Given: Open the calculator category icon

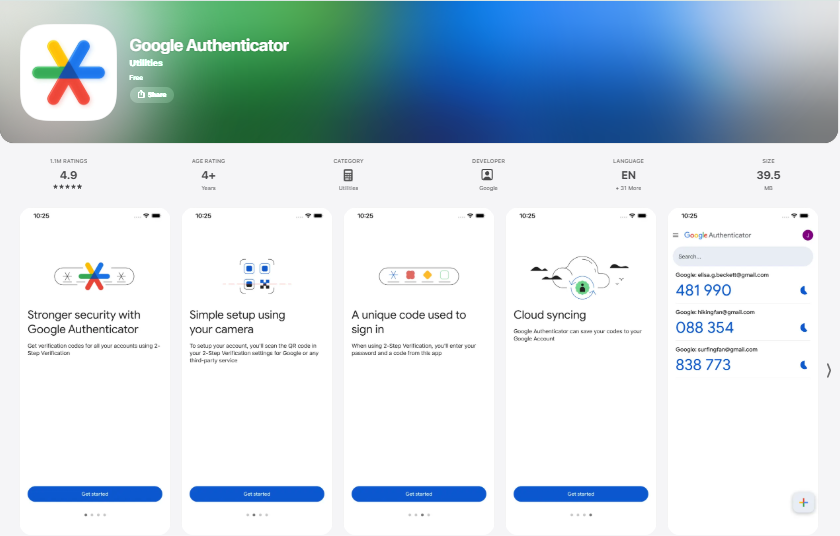Looking at the screenshot, I should pos(348,175).
